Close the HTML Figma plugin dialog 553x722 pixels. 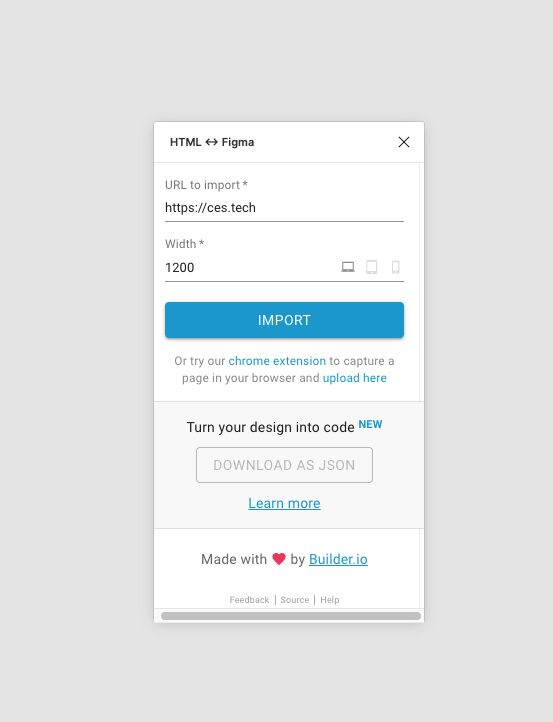[404, 142]
